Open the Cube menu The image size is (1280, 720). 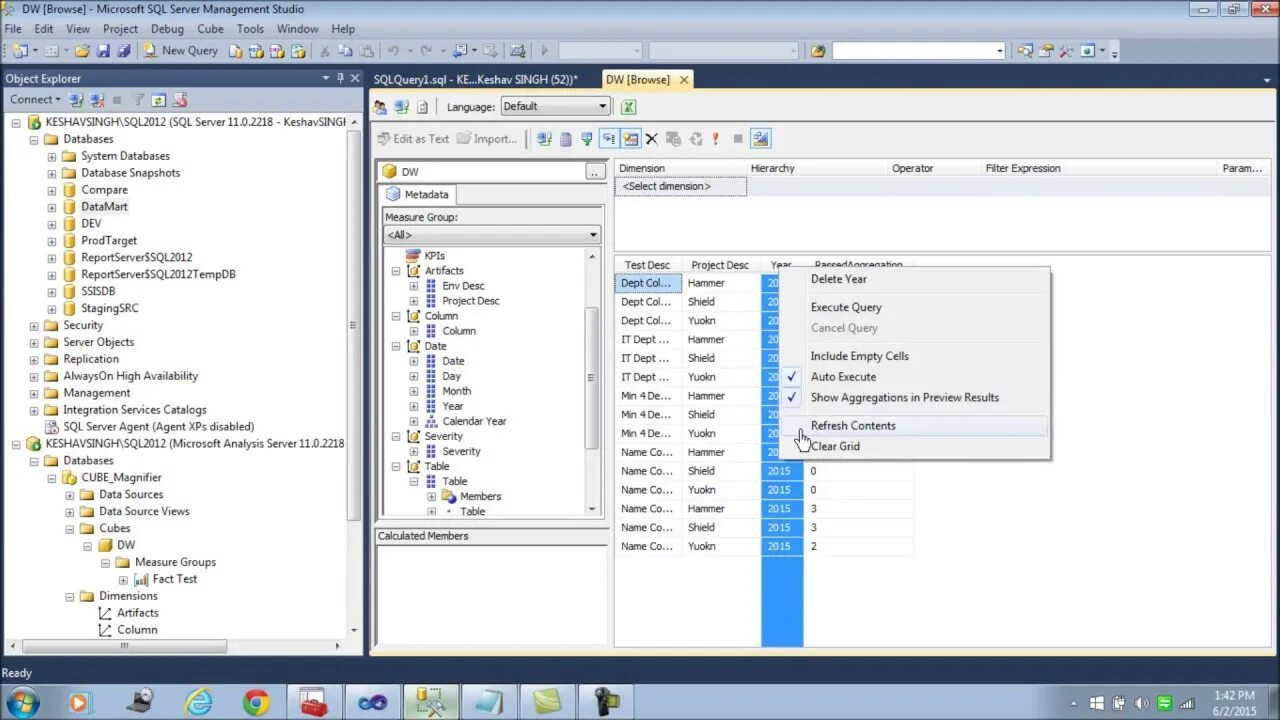point(210,29)
